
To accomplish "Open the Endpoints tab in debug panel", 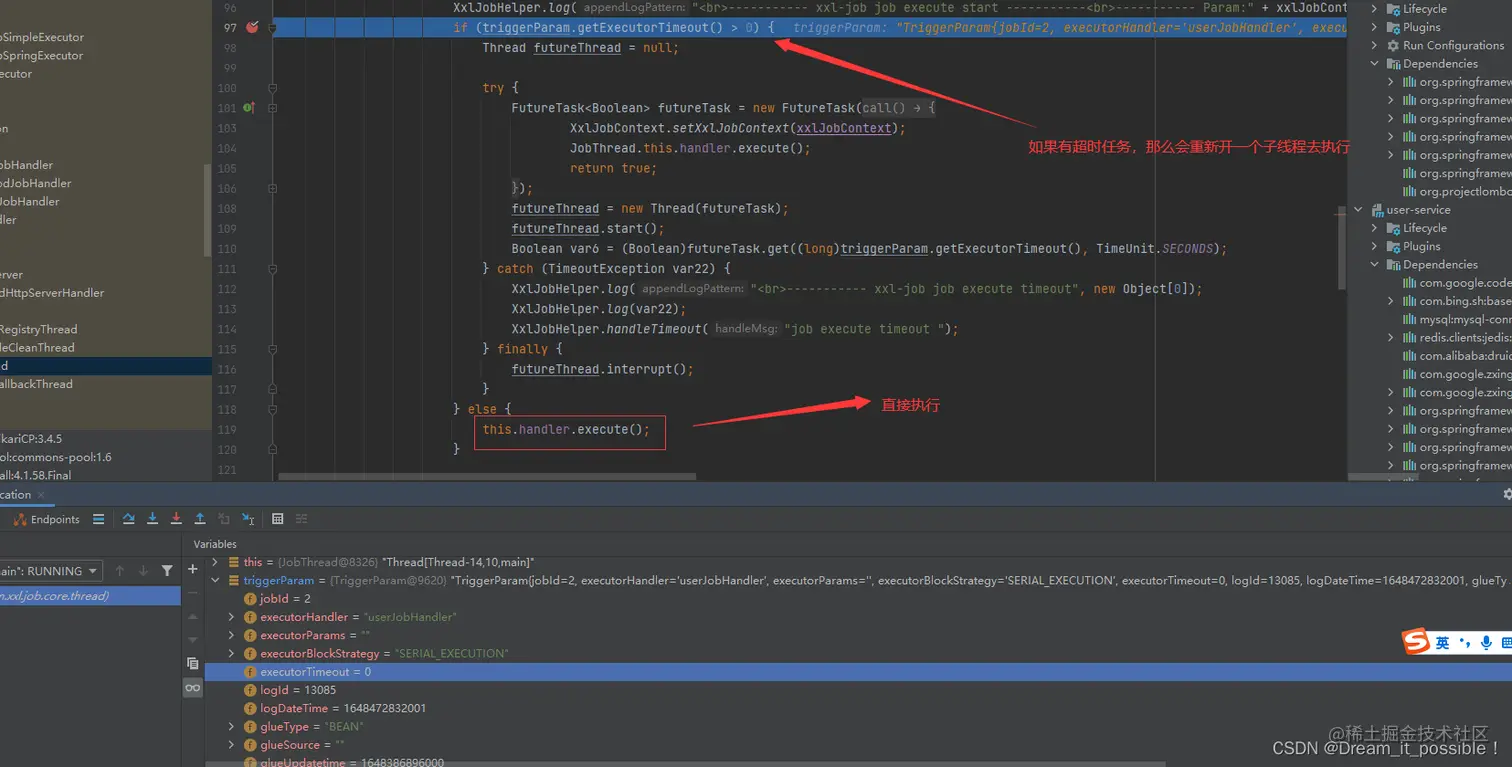I will 47,519.
